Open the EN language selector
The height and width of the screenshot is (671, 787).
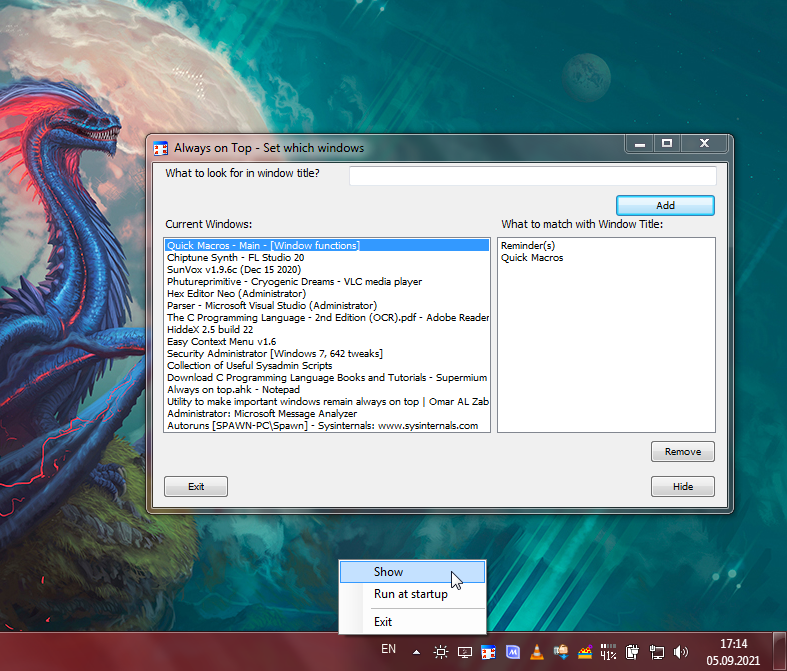[388, 650]
